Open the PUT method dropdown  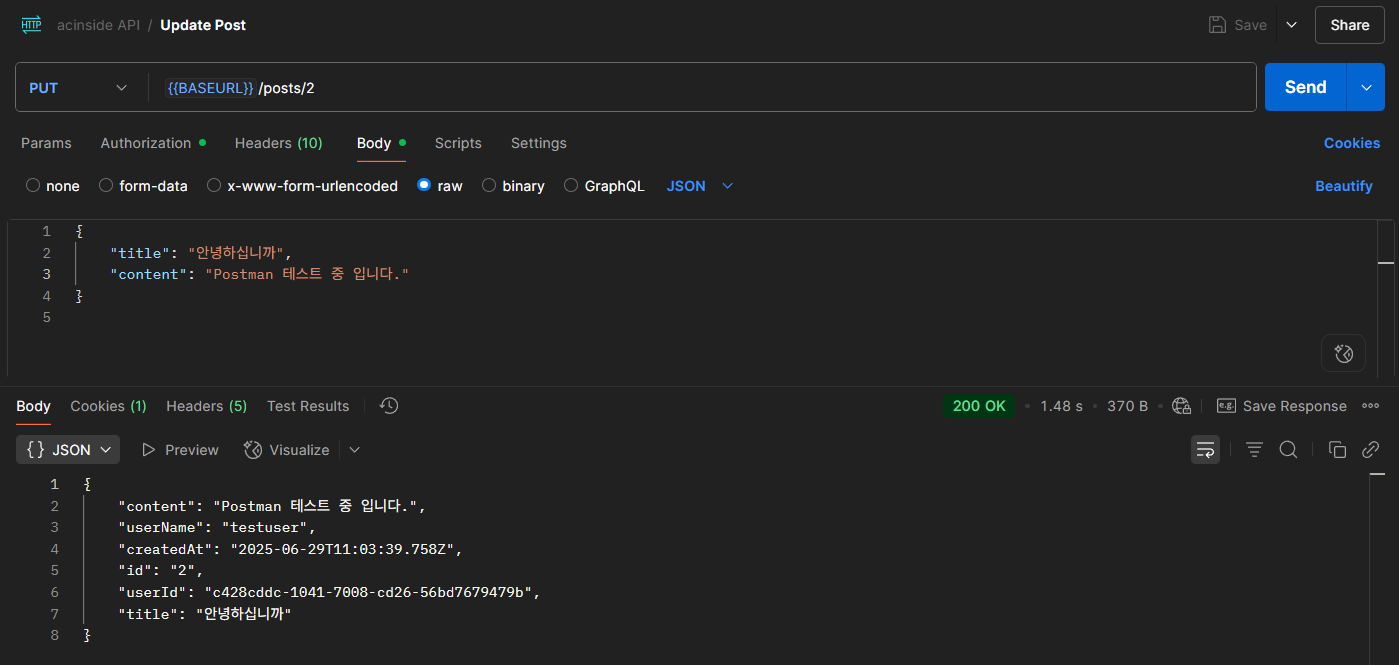(78, 88)
